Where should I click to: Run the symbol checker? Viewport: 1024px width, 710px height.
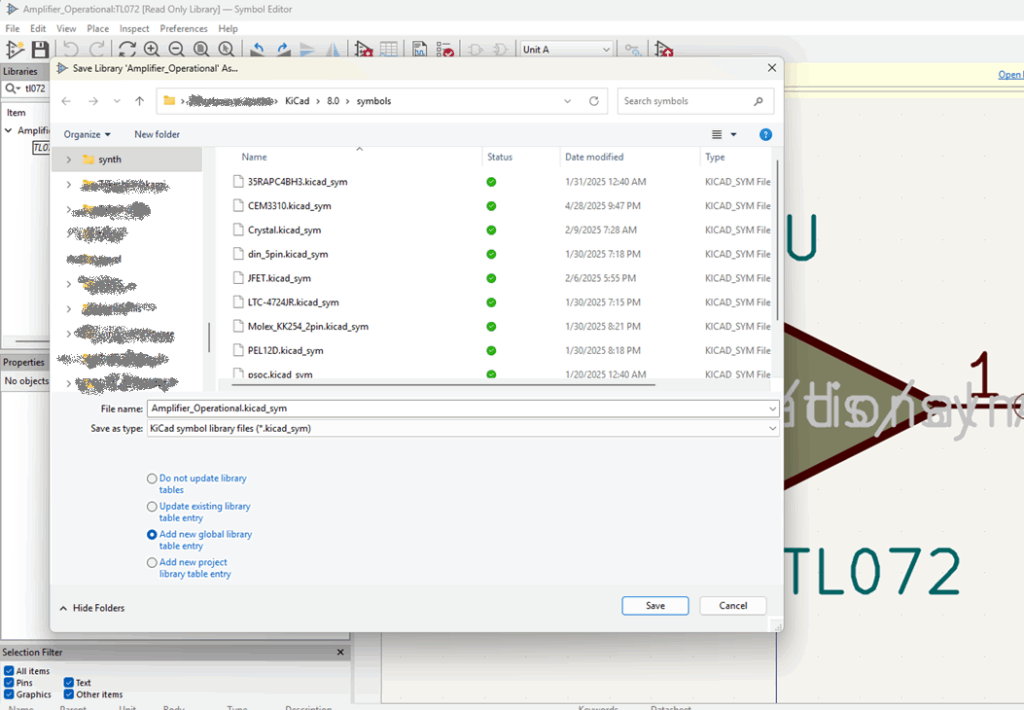coord(445,49)
